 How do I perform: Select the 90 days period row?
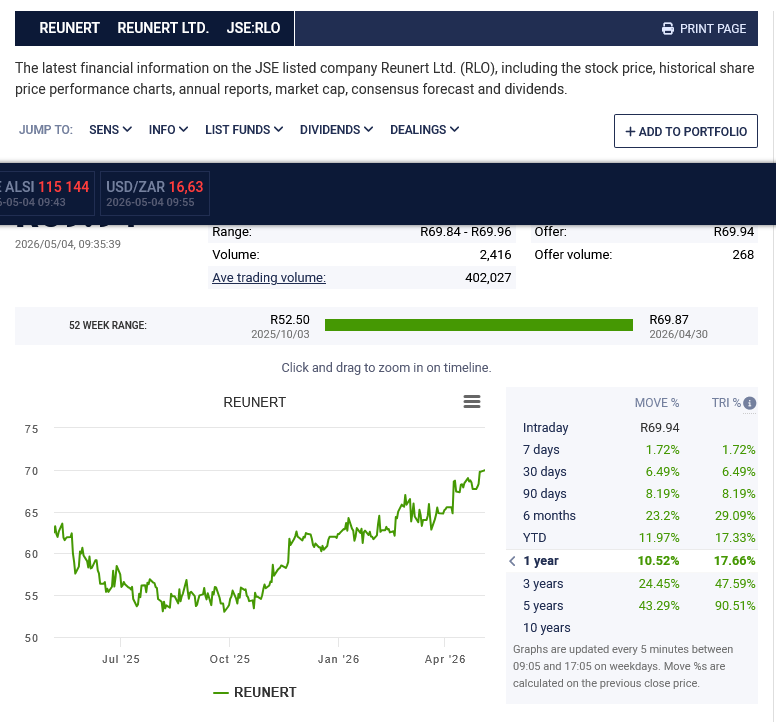[x=631, y=493]
